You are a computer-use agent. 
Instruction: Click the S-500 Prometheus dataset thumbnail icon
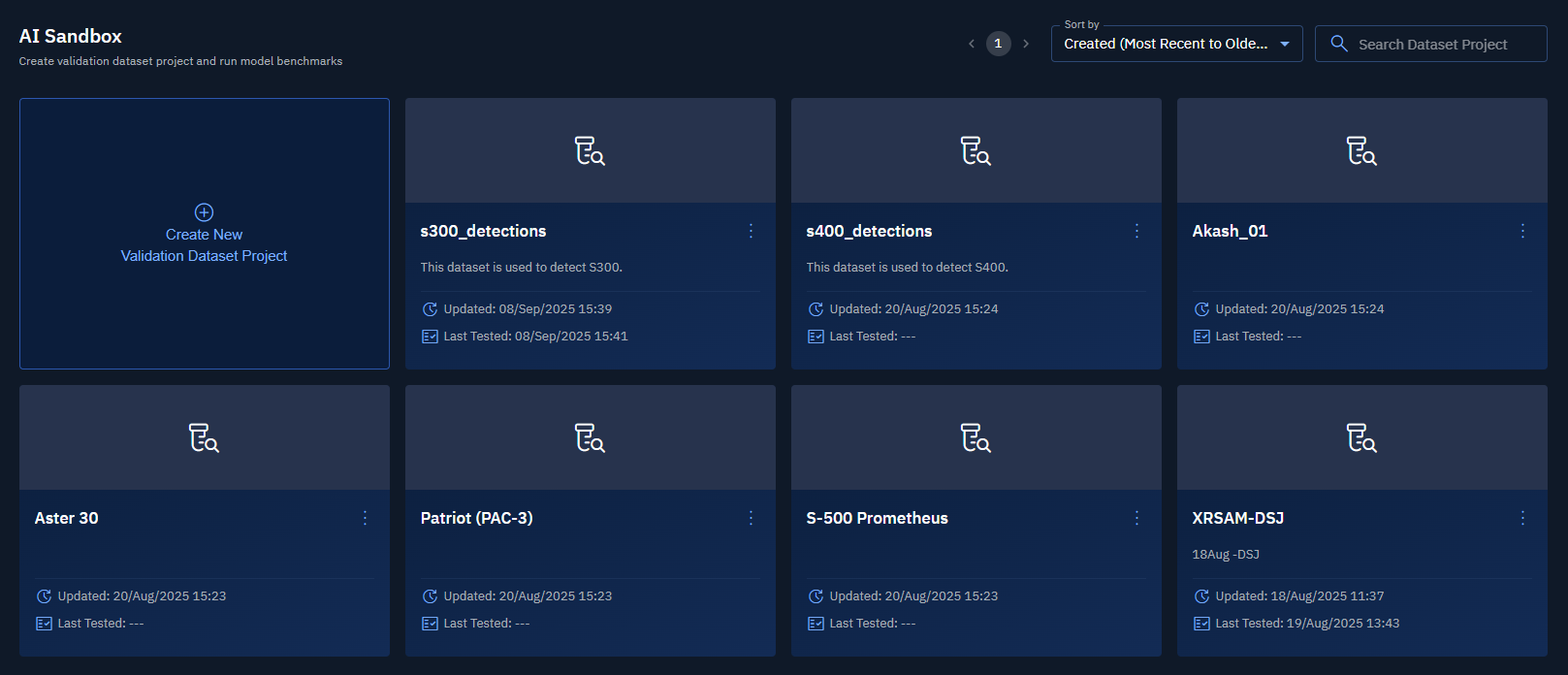(x=976, y=438)
